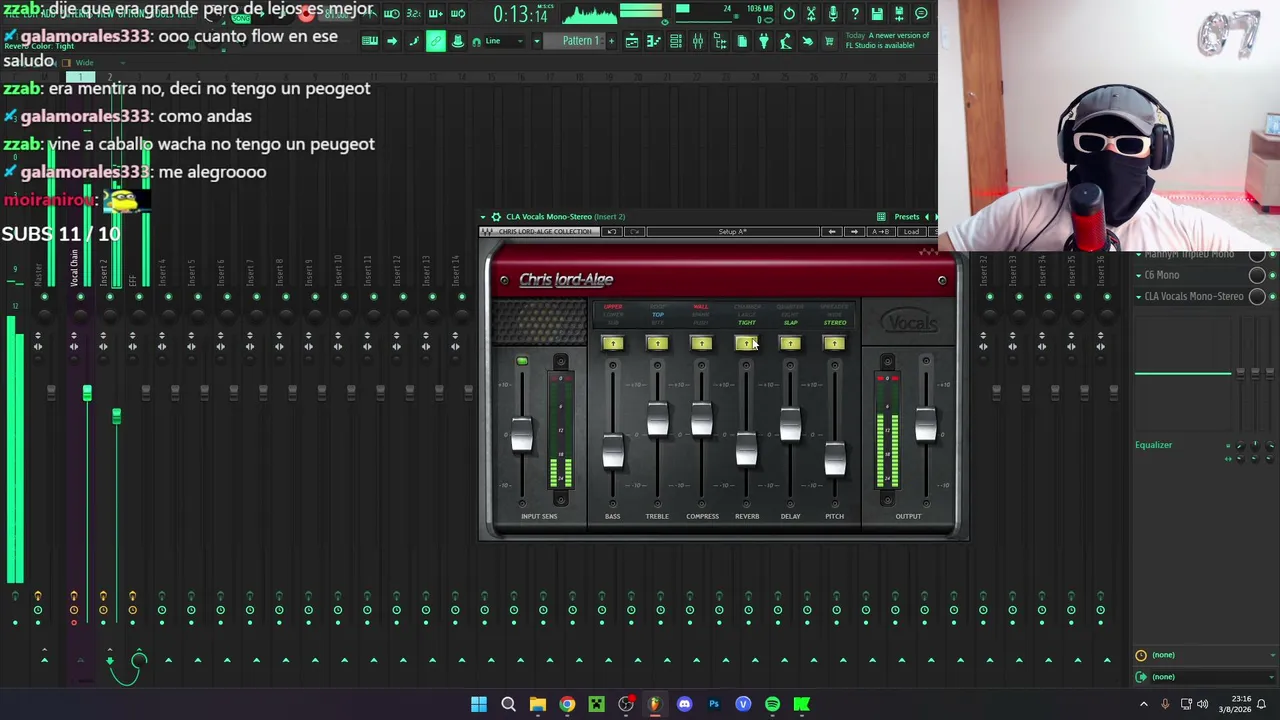
Task: Toggle the stamp typing keyboard icon
Action: 458,41
